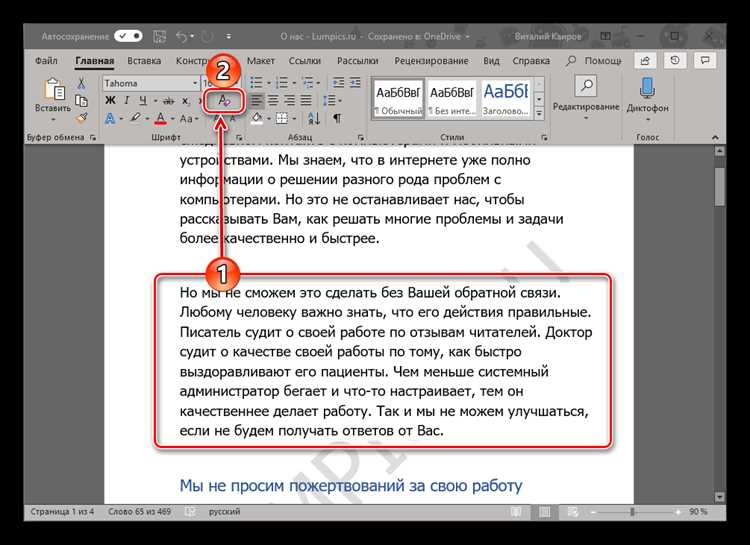Apply strikethrough formatting icon
The width and height of the screenshot is (750, 545).
click(x=168, y=100)
